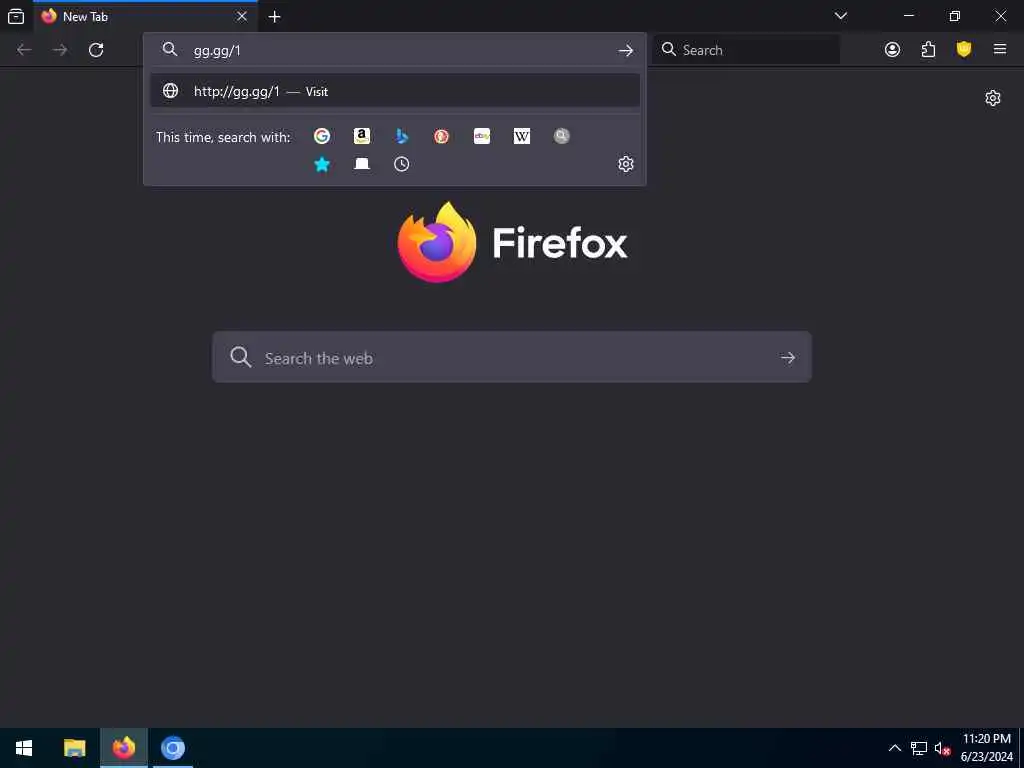The image size is (1024, 768).
Task: Open File Explorer from taskbar
Action: pyautogui.click(x=74, y=748)
